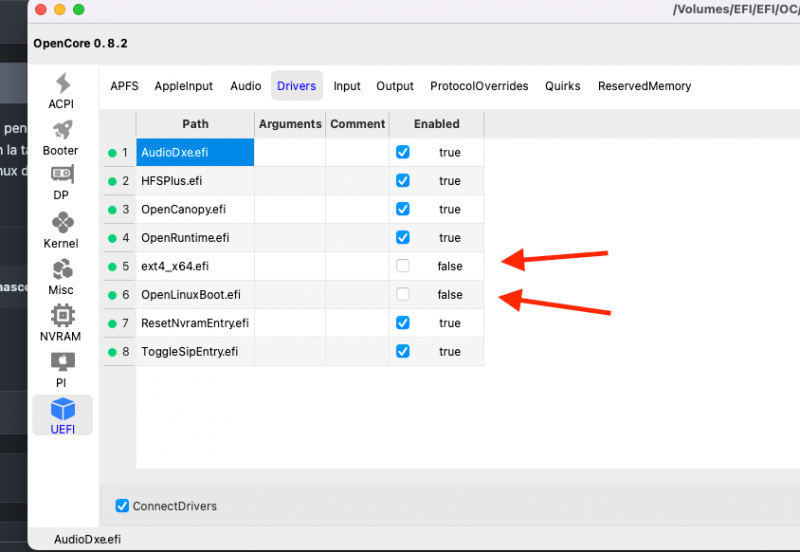The image size is (800, 552).
Task: Open the Booter rocket icon section
Action: coord(62,130)
